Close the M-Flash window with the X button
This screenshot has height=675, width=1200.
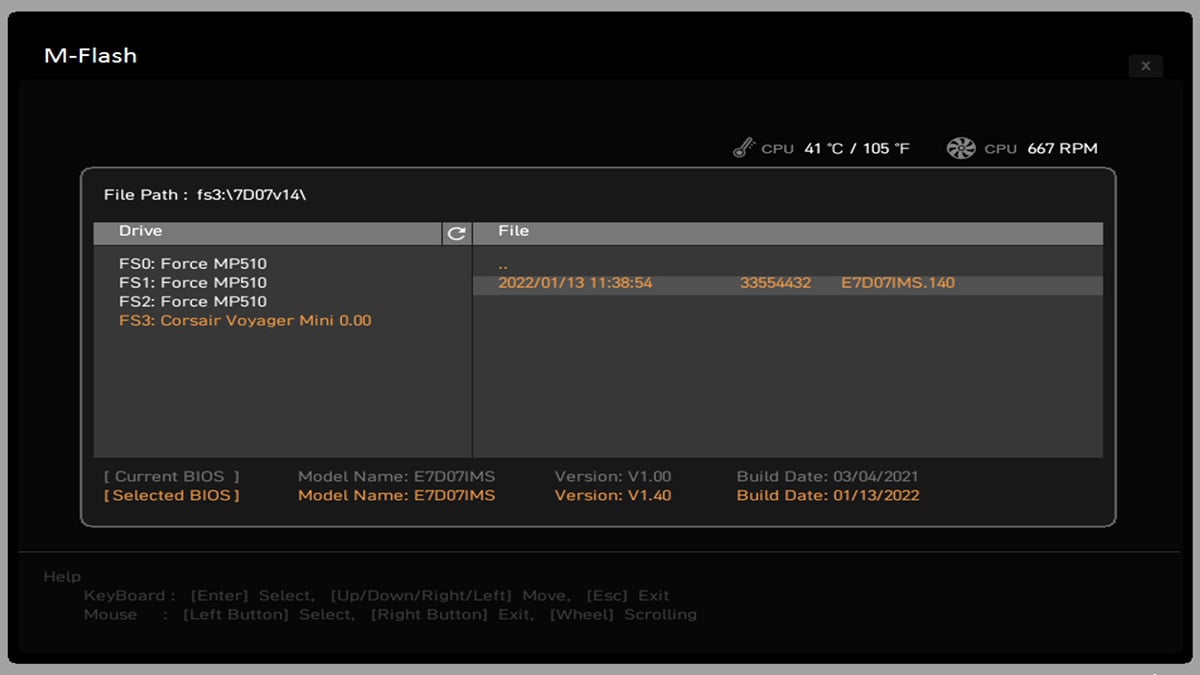(1145, 66)
